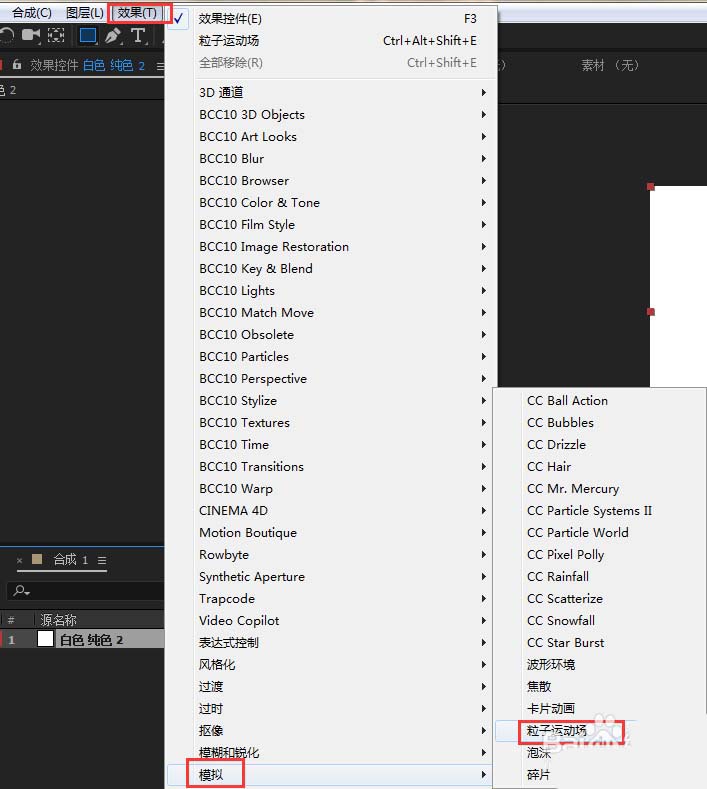
Task: Open the 合成(C) menu
Action: pos(32,13)
